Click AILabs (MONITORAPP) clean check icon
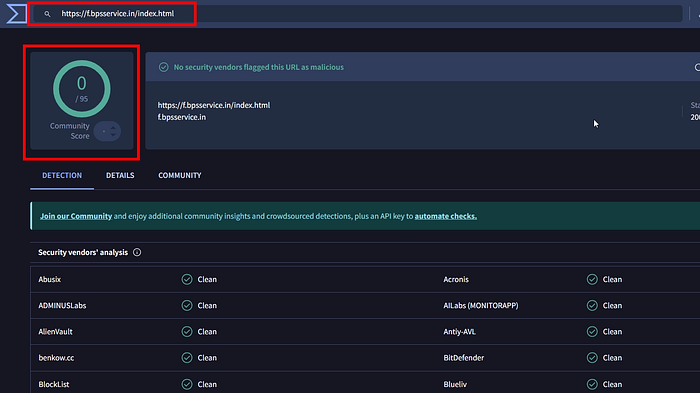 click(592, 305)
